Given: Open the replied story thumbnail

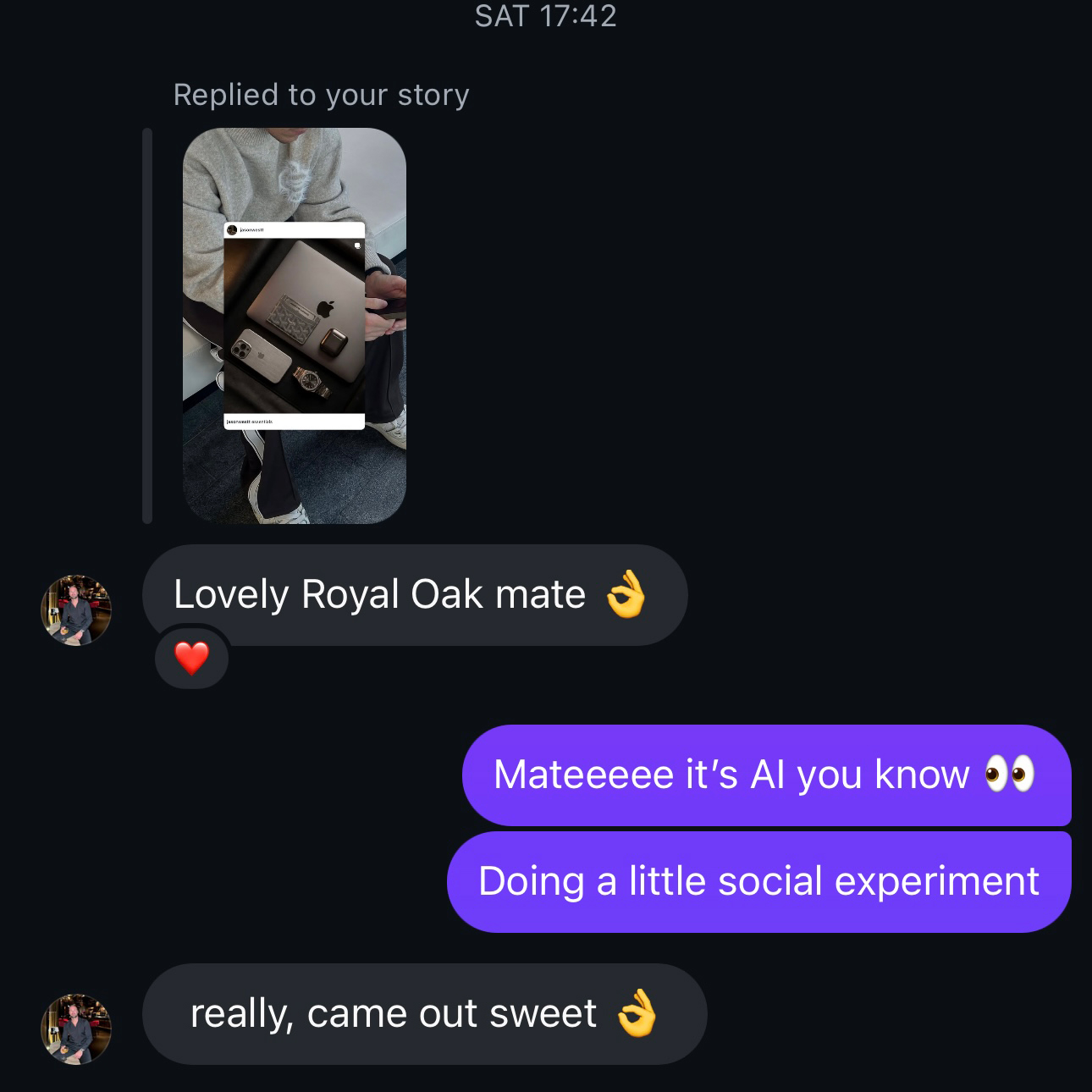Looking at the screenshot, I should click(x=294, y=325).
